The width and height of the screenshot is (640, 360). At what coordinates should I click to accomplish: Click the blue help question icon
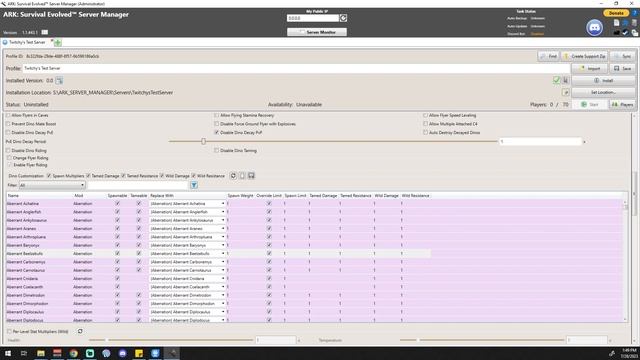point(635,13)
